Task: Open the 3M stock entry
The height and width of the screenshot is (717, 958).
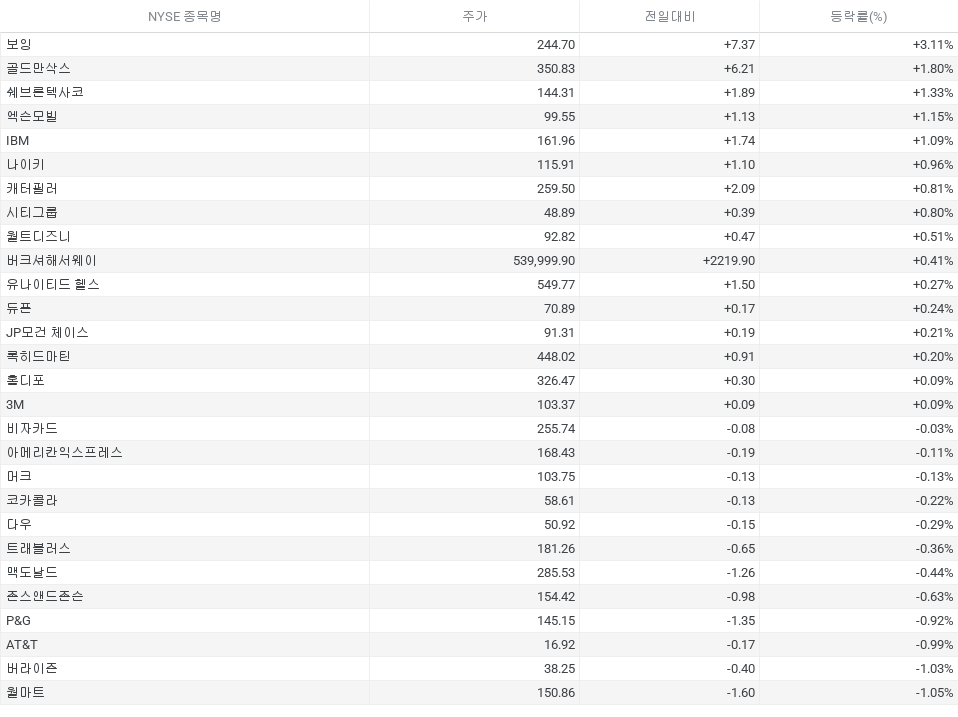Action: click(x=15, y=404)
